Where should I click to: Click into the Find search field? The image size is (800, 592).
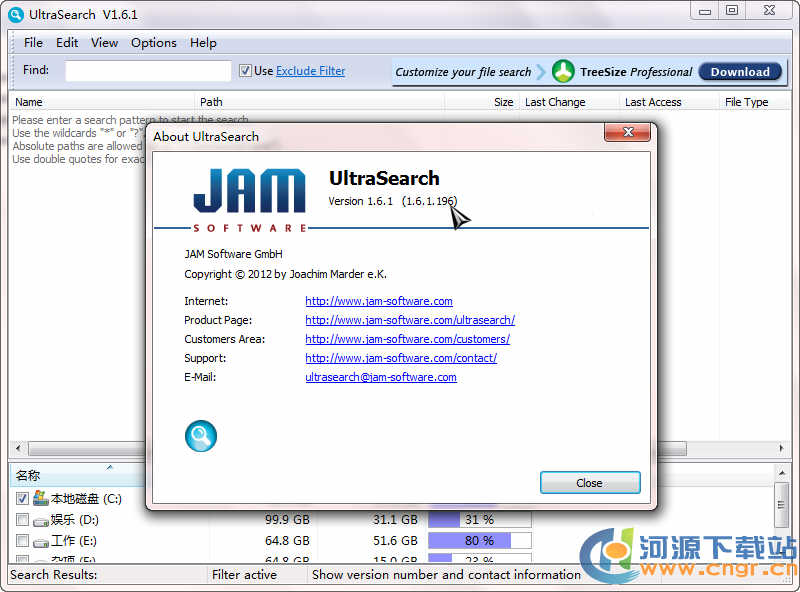148,71
